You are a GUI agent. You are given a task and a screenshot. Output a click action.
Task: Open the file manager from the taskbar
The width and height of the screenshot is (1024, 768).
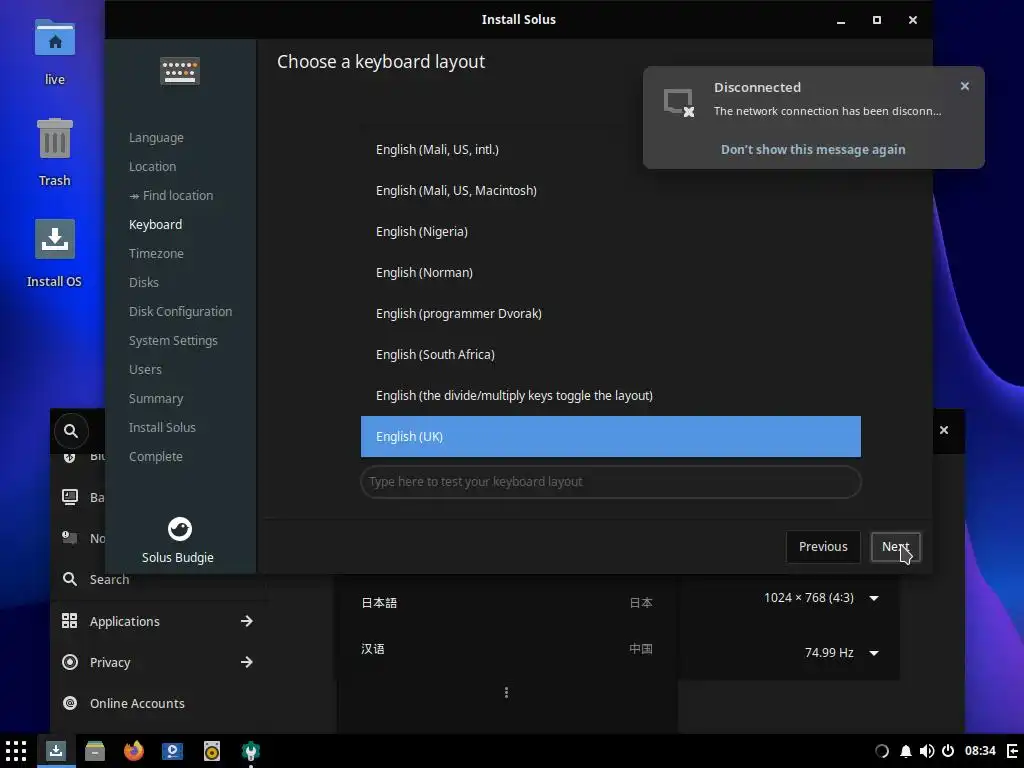[x=95, y=751]
